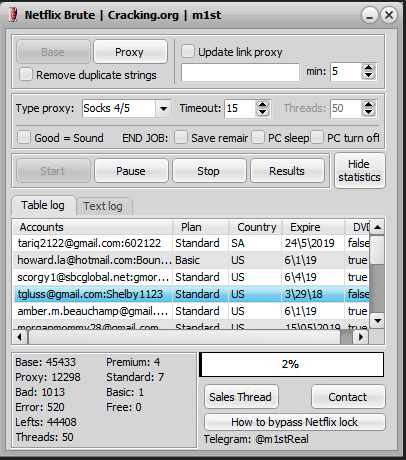Switch to the Text log tab
The height and width of the screenshot is (460, 406).
coord(104,206)
